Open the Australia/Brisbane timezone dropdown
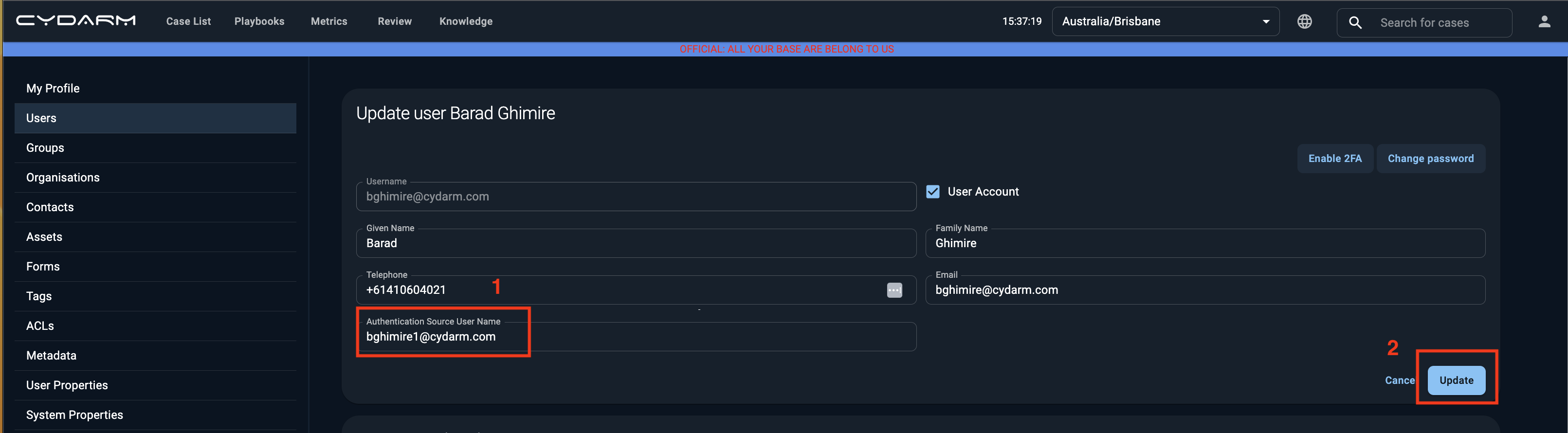 point(1165,21)
